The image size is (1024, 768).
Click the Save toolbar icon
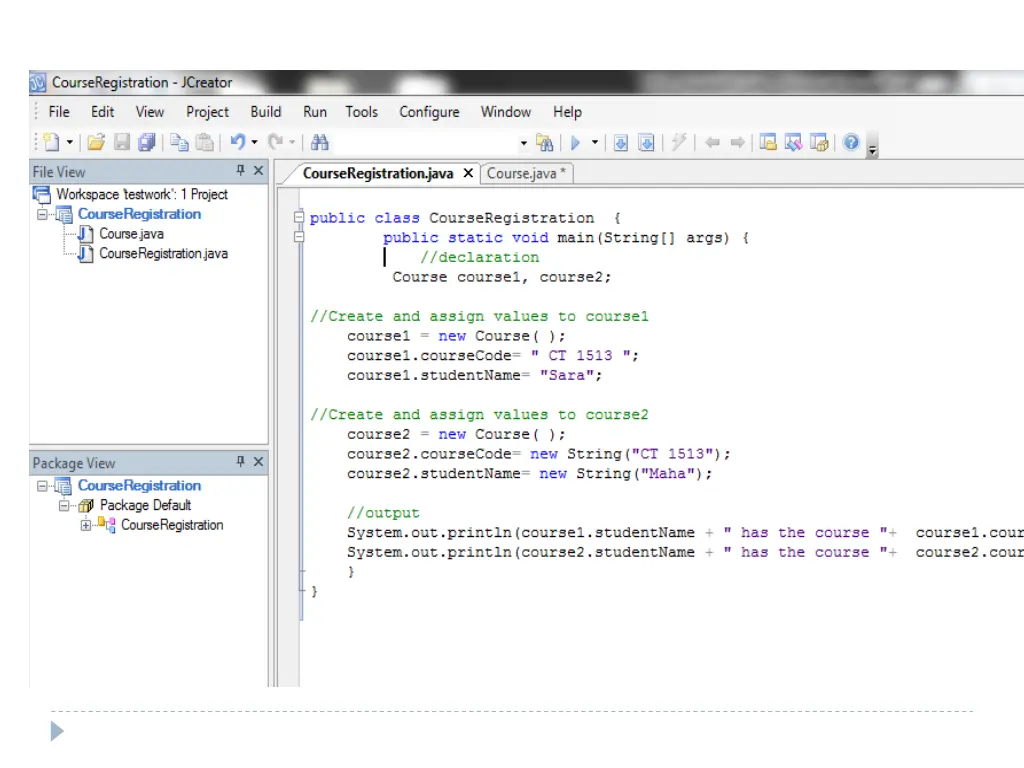tap(121, 142)
